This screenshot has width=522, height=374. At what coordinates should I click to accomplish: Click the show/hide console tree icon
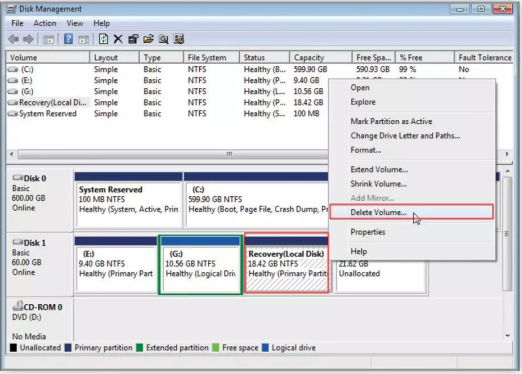point(48,40)
